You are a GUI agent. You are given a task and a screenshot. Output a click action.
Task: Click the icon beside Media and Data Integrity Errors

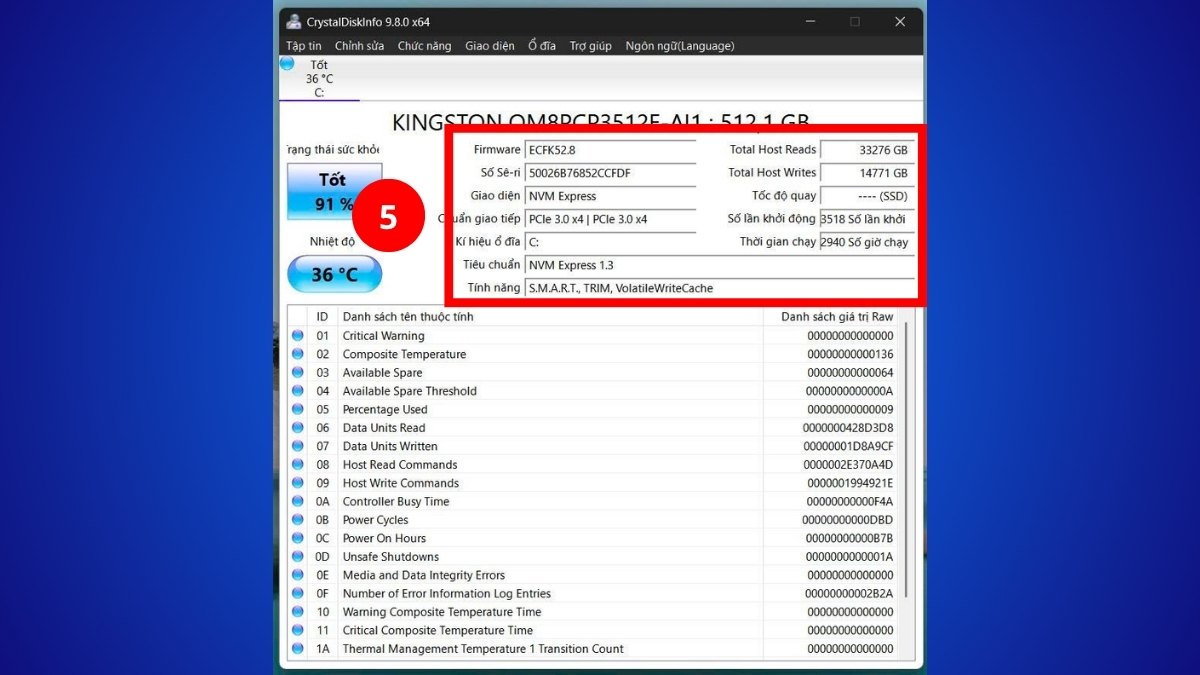[x=297, y=575]
